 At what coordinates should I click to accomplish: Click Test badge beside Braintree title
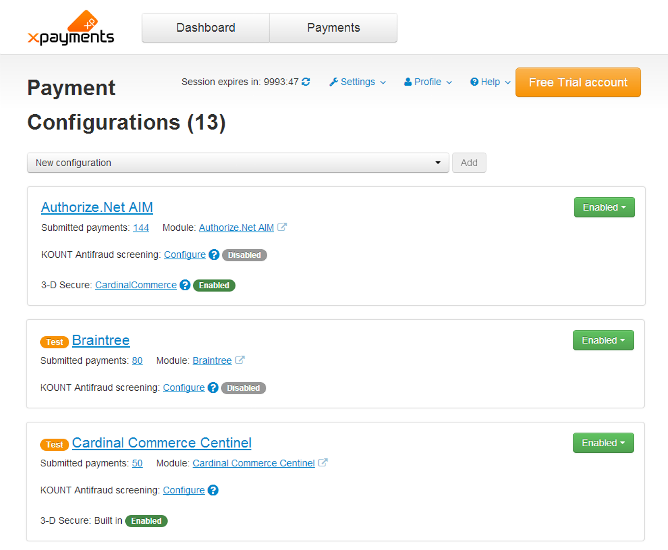coord(55,342)
